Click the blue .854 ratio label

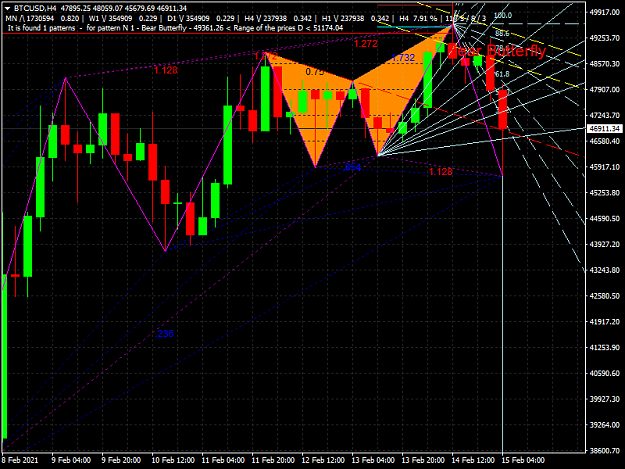tap(353, 167)
